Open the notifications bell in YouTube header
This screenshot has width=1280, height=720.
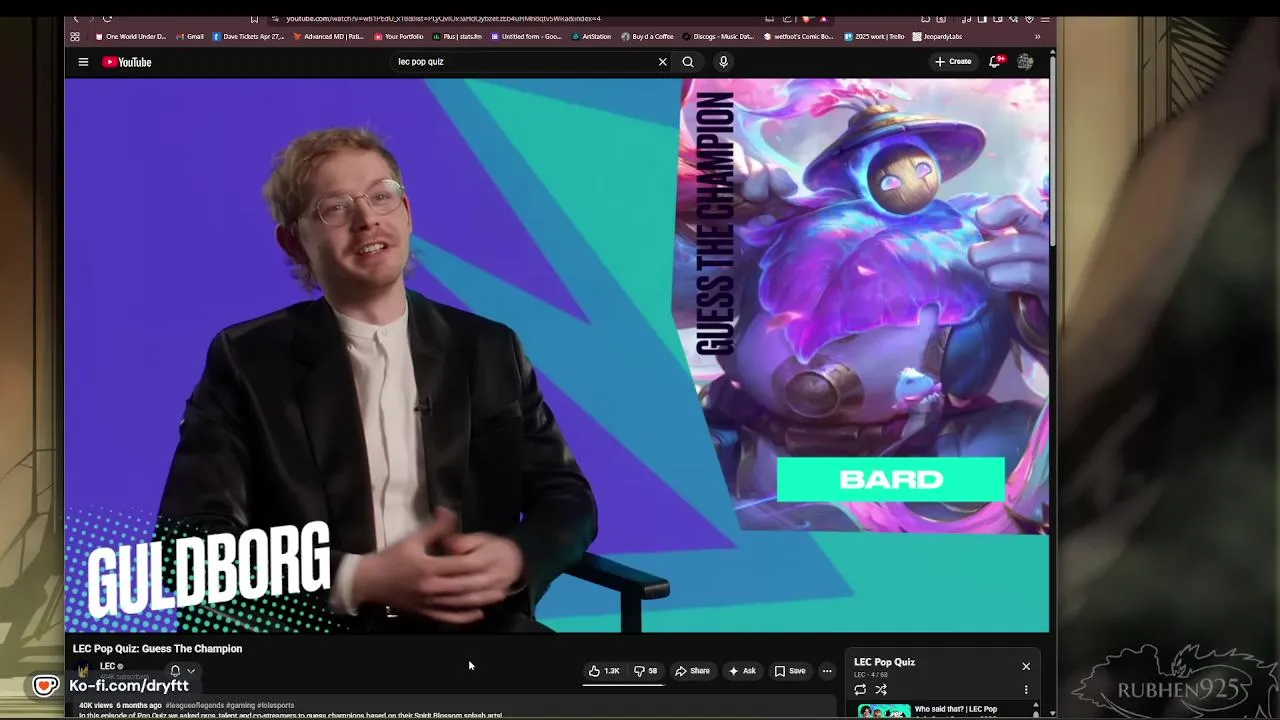tap(995, 61)
